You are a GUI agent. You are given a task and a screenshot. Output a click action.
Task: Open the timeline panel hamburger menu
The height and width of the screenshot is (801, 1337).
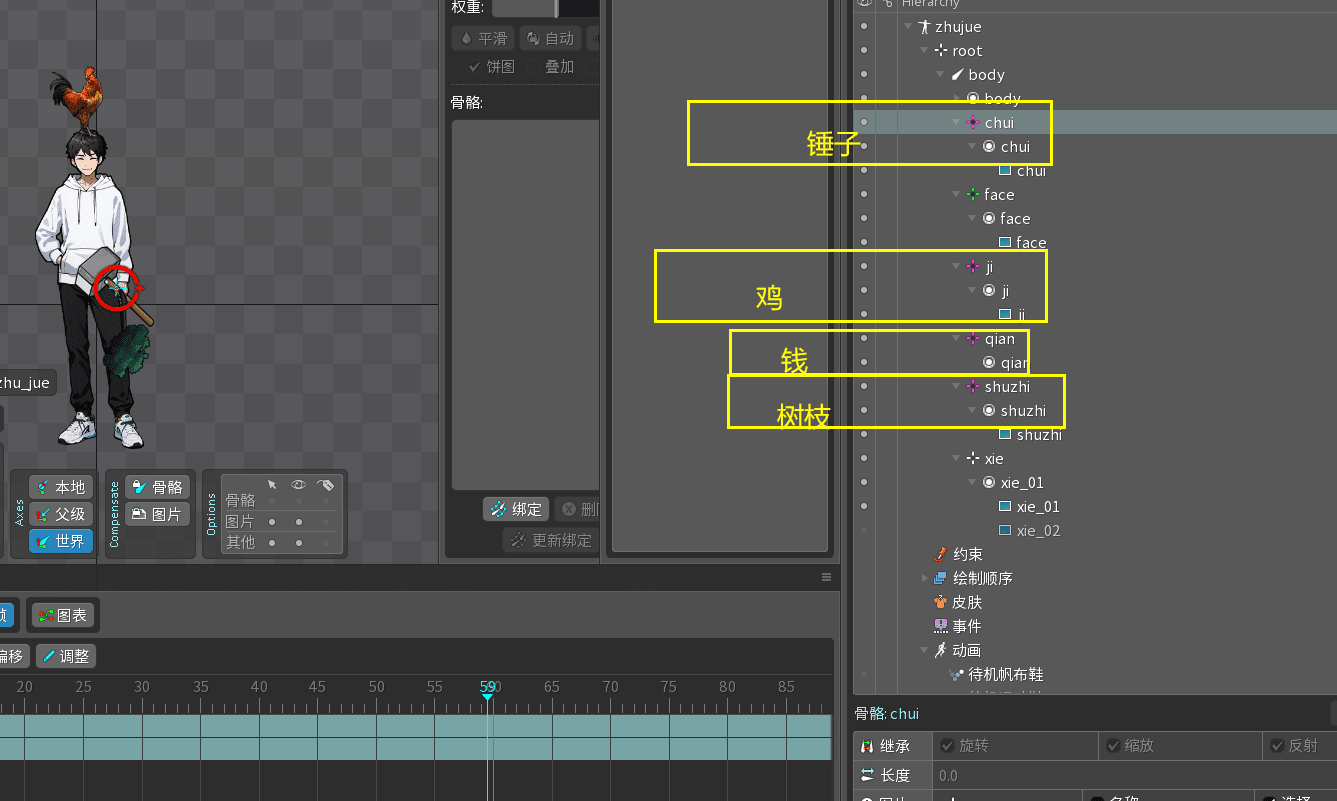click(827, 577)
